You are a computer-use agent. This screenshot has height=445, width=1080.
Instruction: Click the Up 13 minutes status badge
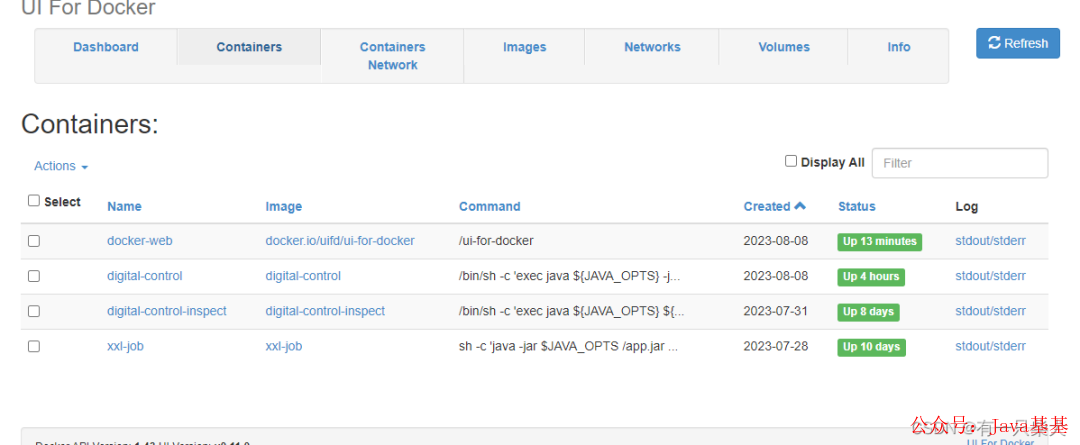coord(880,242)
